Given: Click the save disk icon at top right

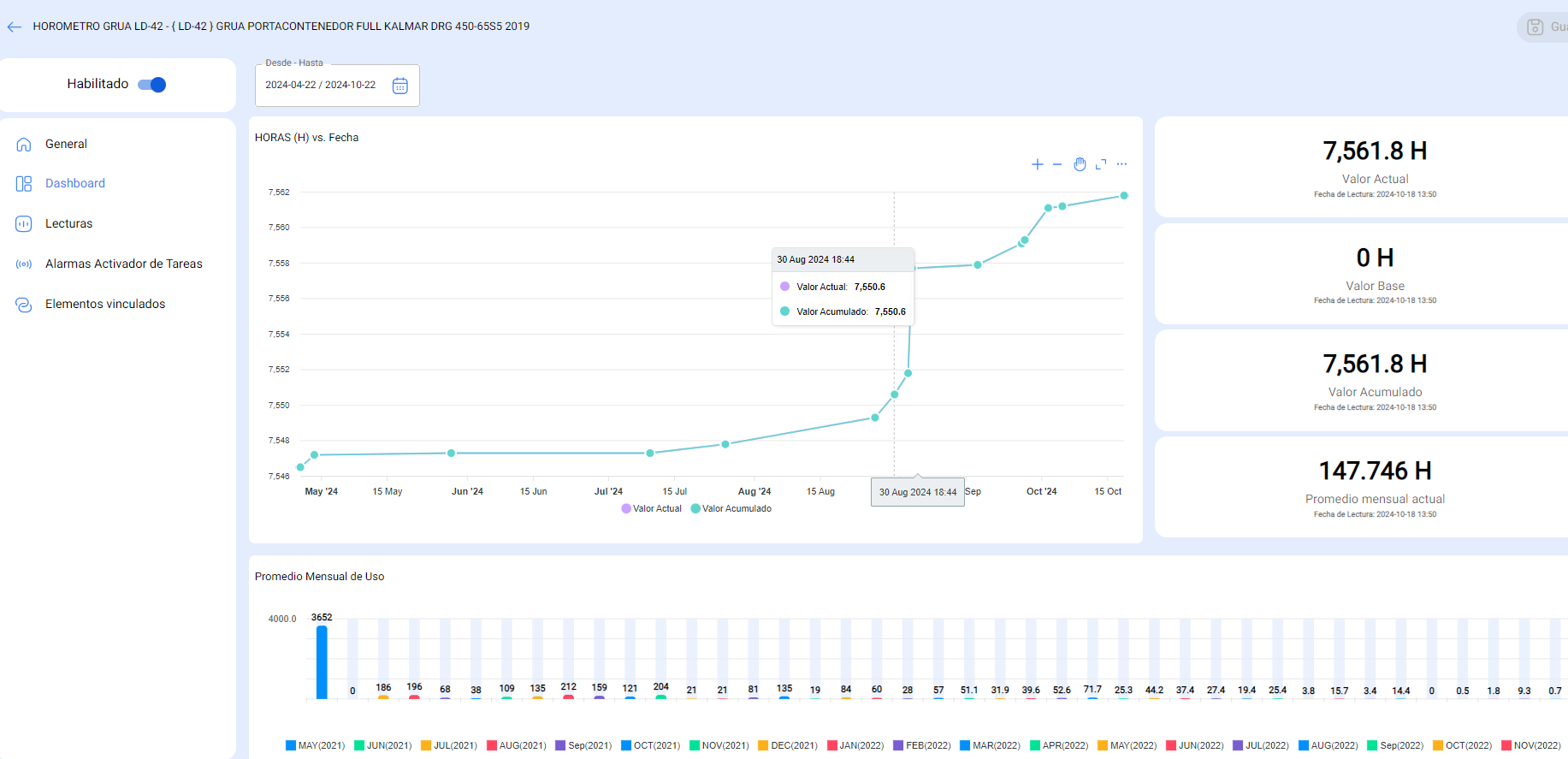Looking at the screenshot, I should click(x=1535, y=27).
